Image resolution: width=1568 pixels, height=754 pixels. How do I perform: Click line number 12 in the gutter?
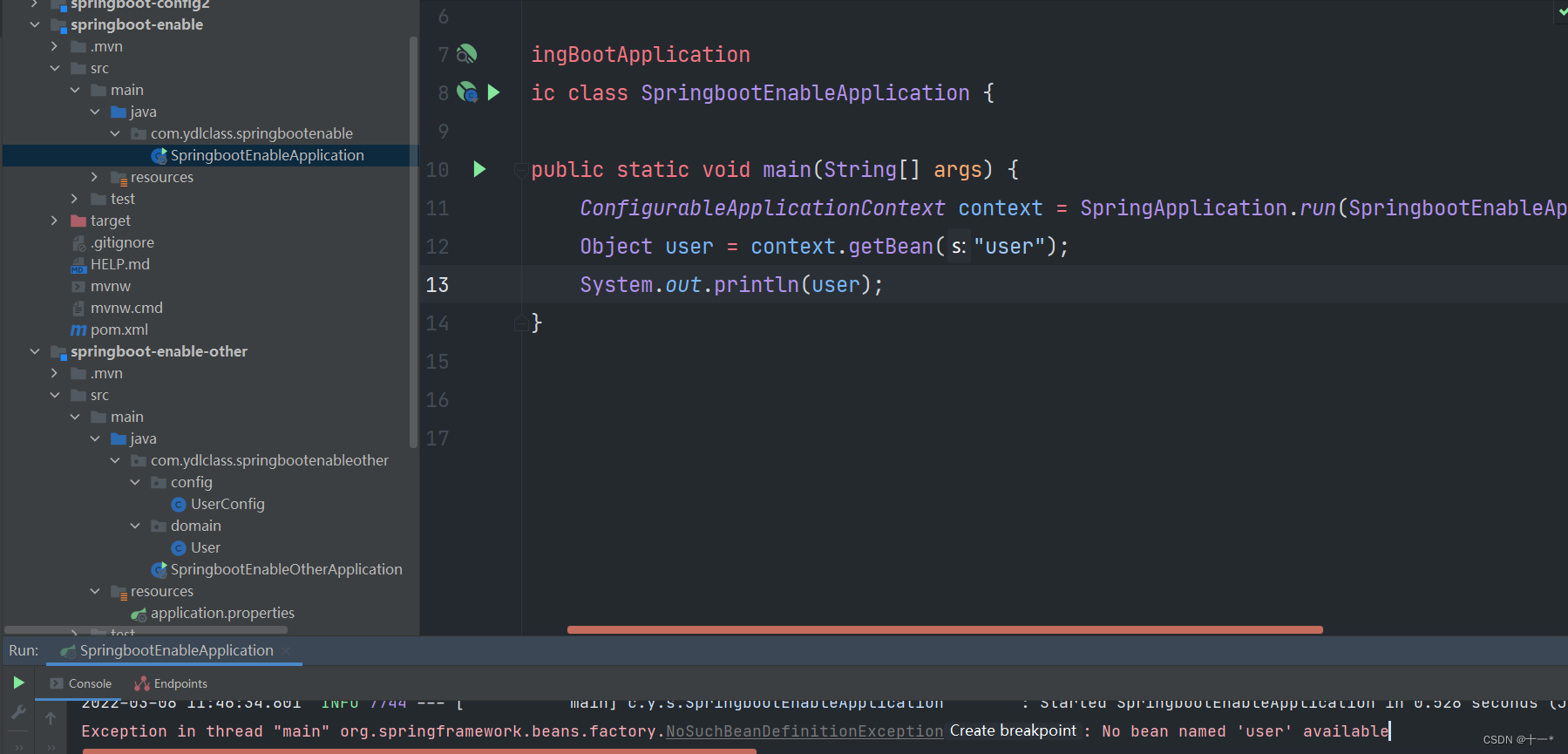point(438,247)
